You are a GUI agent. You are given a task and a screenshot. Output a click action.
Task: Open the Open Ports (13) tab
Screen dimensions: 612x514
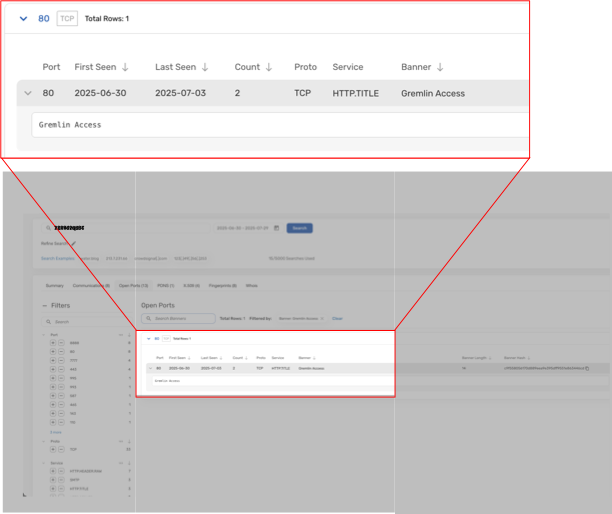pos(133,286)
